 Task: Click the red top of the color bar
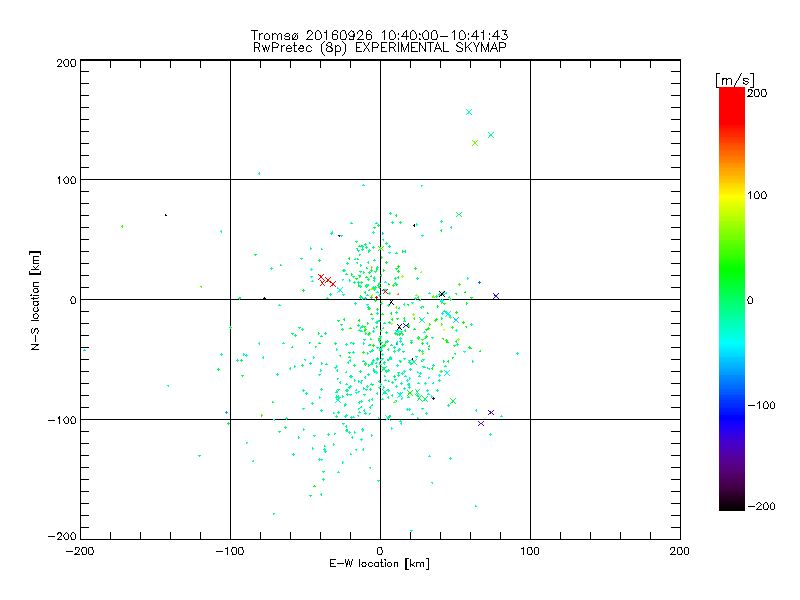pos(731,94)
